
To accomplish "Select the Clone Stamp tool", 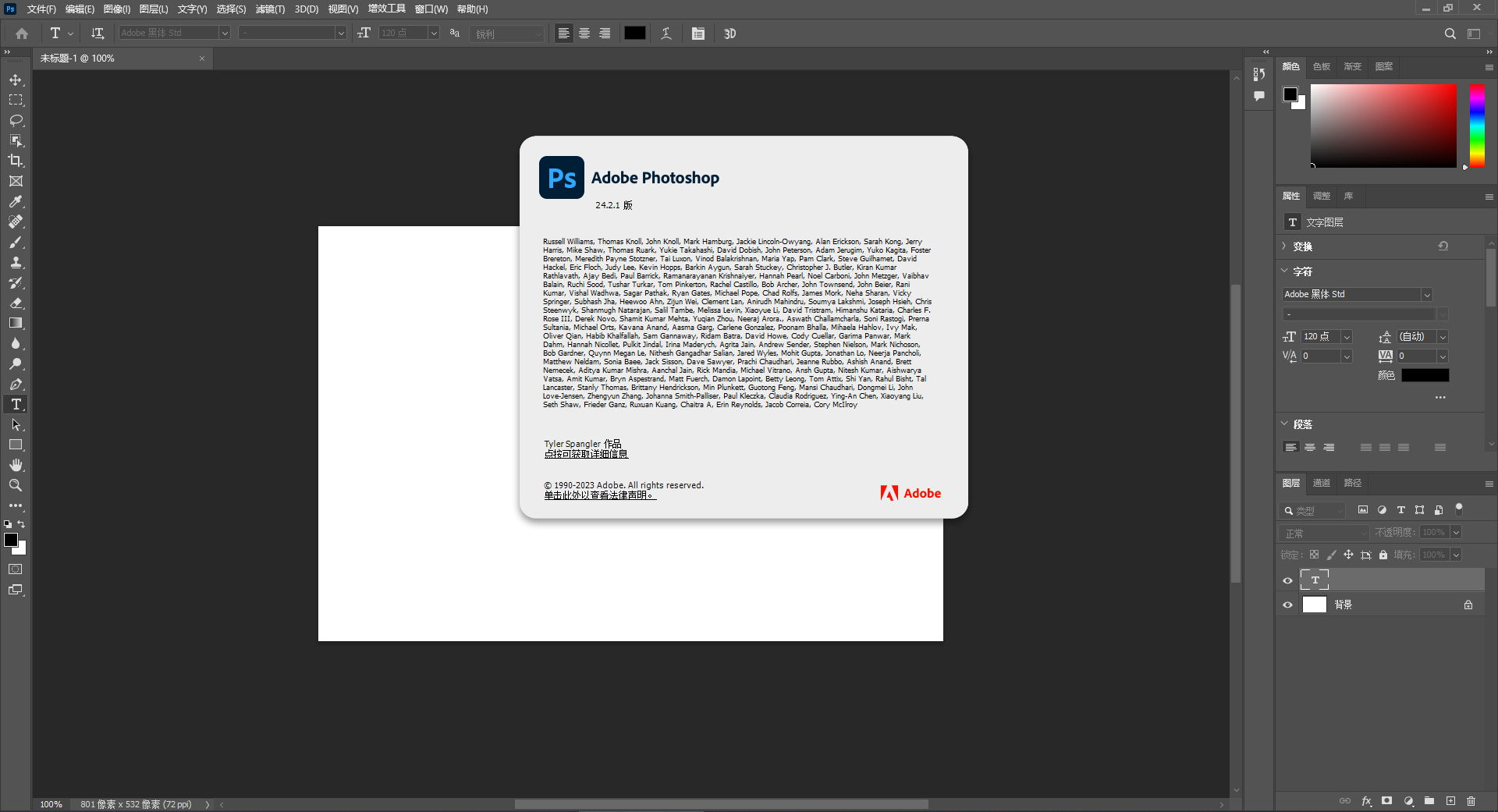I will 16,262.
